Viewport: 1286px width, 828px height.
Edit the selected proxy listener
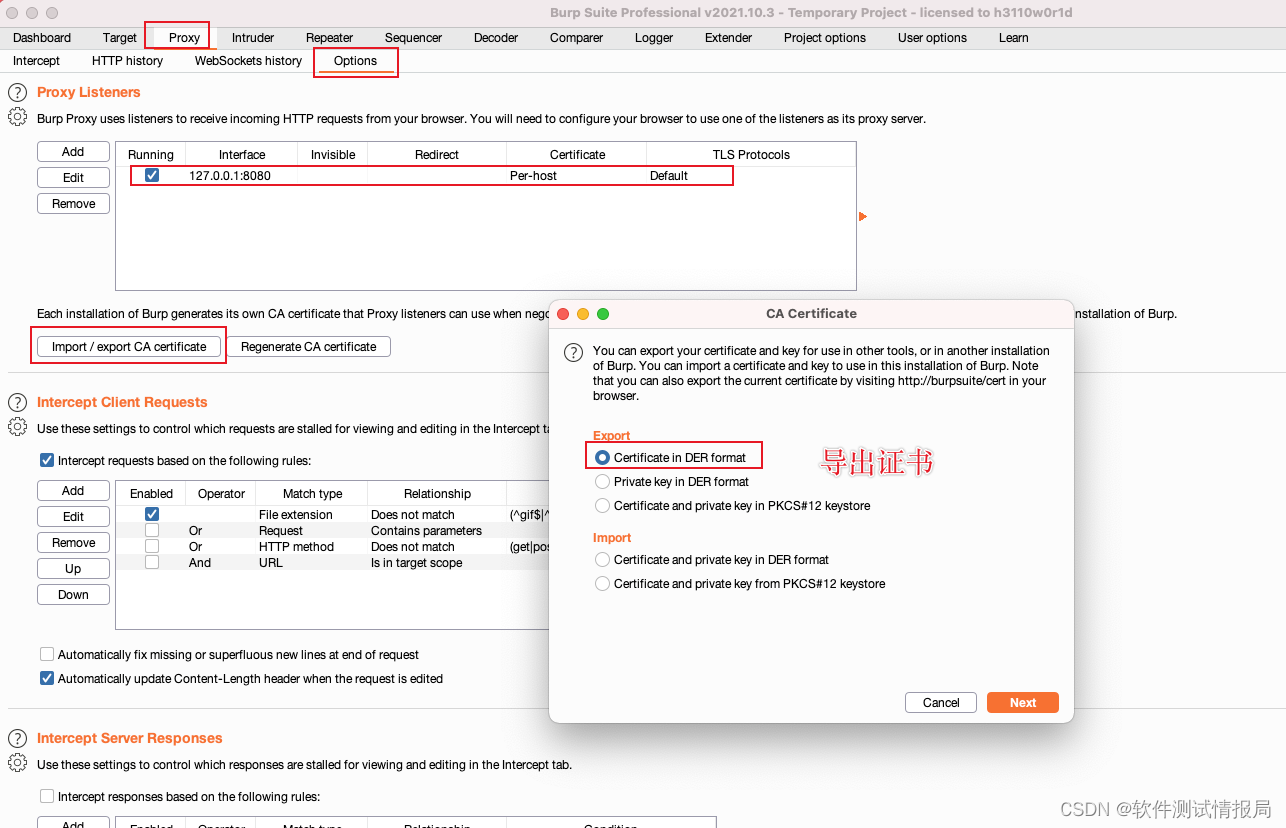point(73,178)
